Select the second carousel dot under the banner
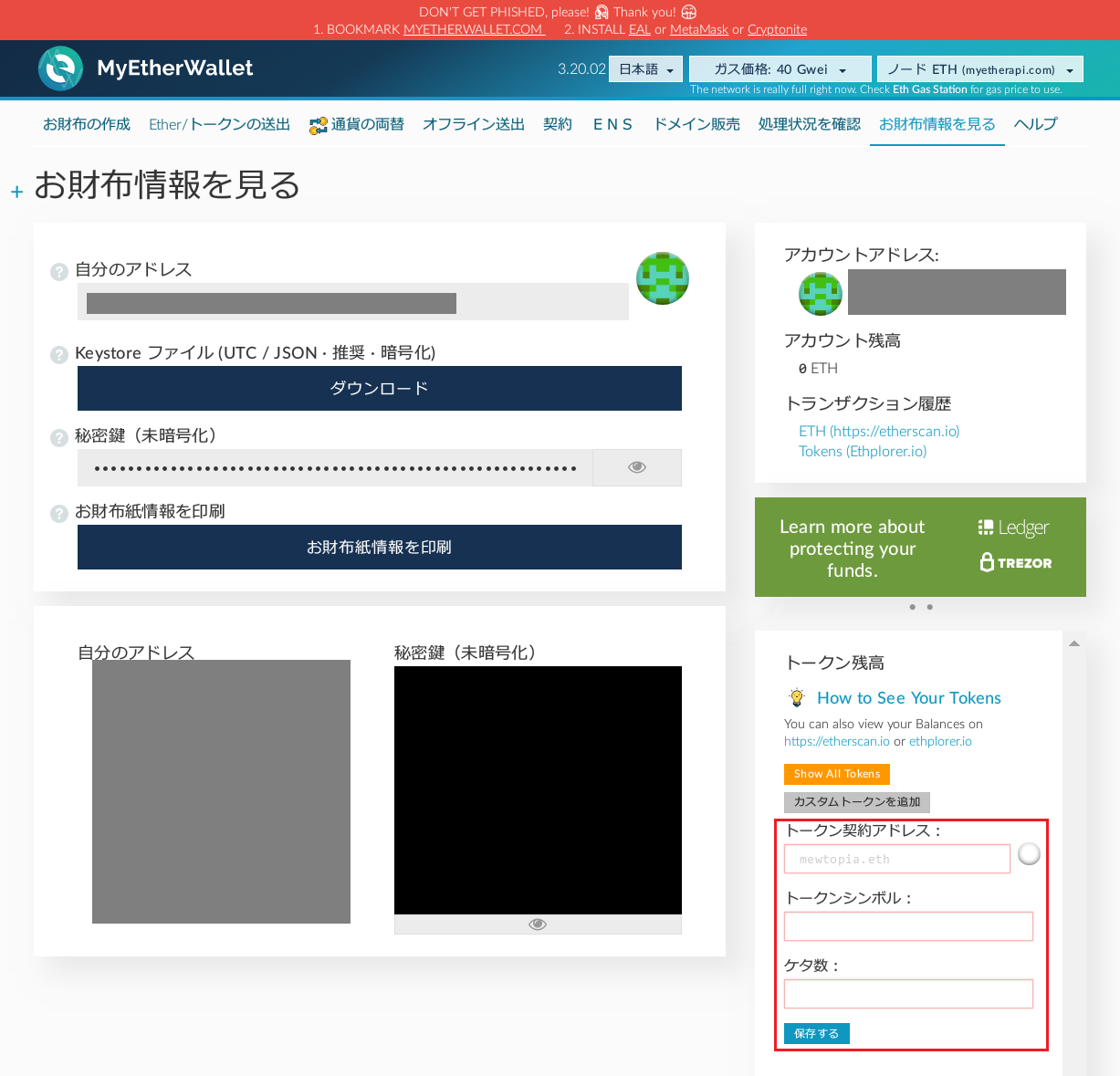Viewport: 1120px width, 1076px height. coord(929,607)
